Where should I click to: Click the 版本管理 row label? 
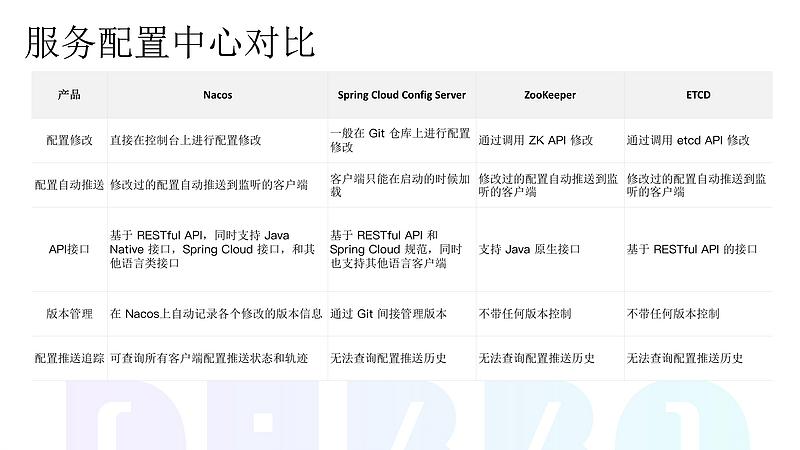(x=69, y=313)
